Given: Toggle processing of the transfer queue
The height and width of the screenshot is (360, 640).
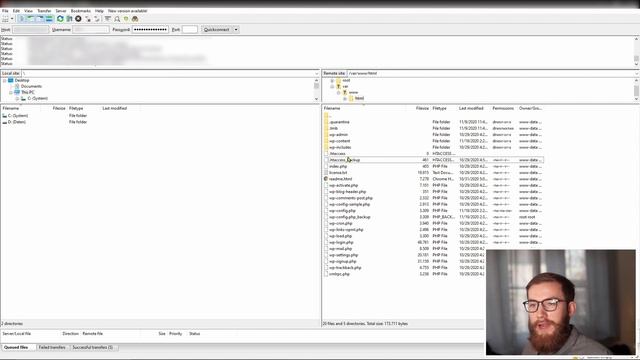Looking at the screenshot, I should click(x=69, y=19).
